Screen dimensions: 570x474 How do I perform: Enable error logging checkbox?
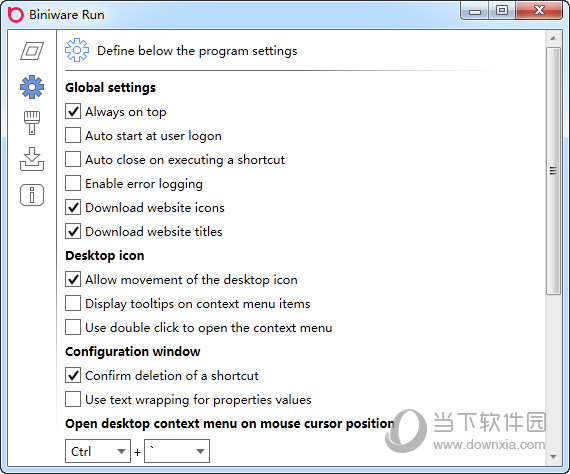coord(73,184)
